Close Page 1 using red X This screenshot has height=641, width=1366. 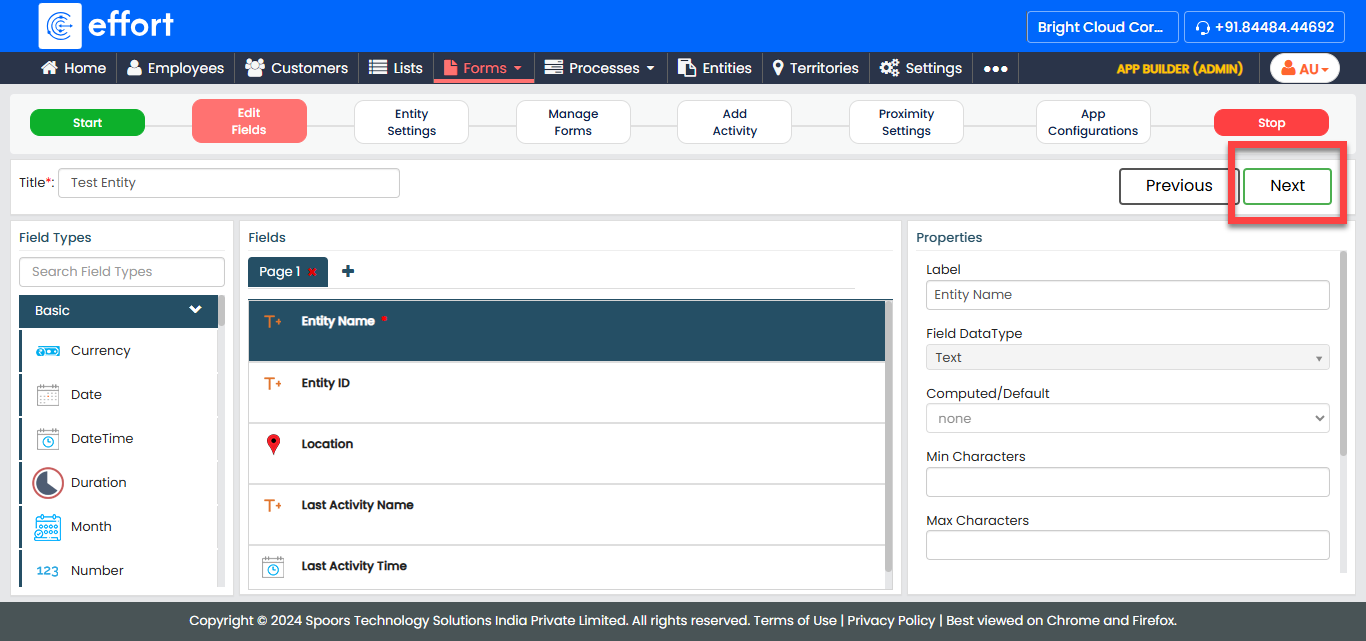[313, 272]
